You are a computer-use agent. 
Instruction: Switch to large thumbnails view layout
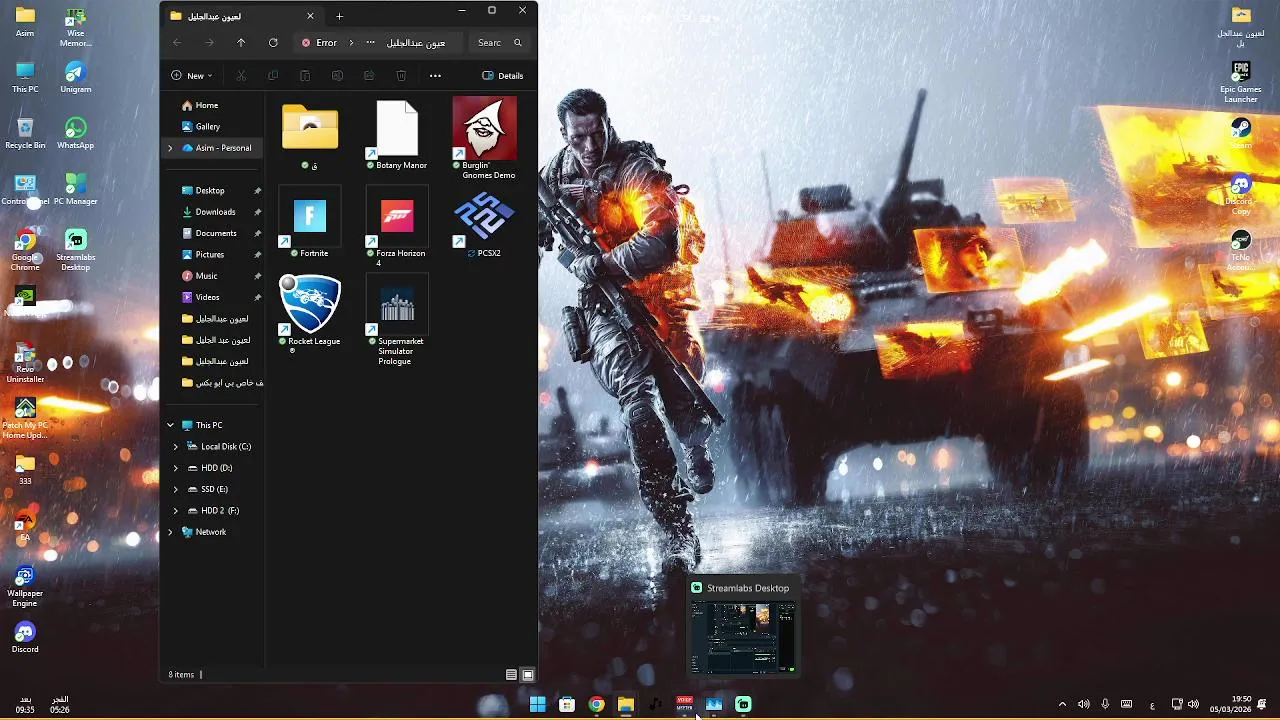click(528, 675)
